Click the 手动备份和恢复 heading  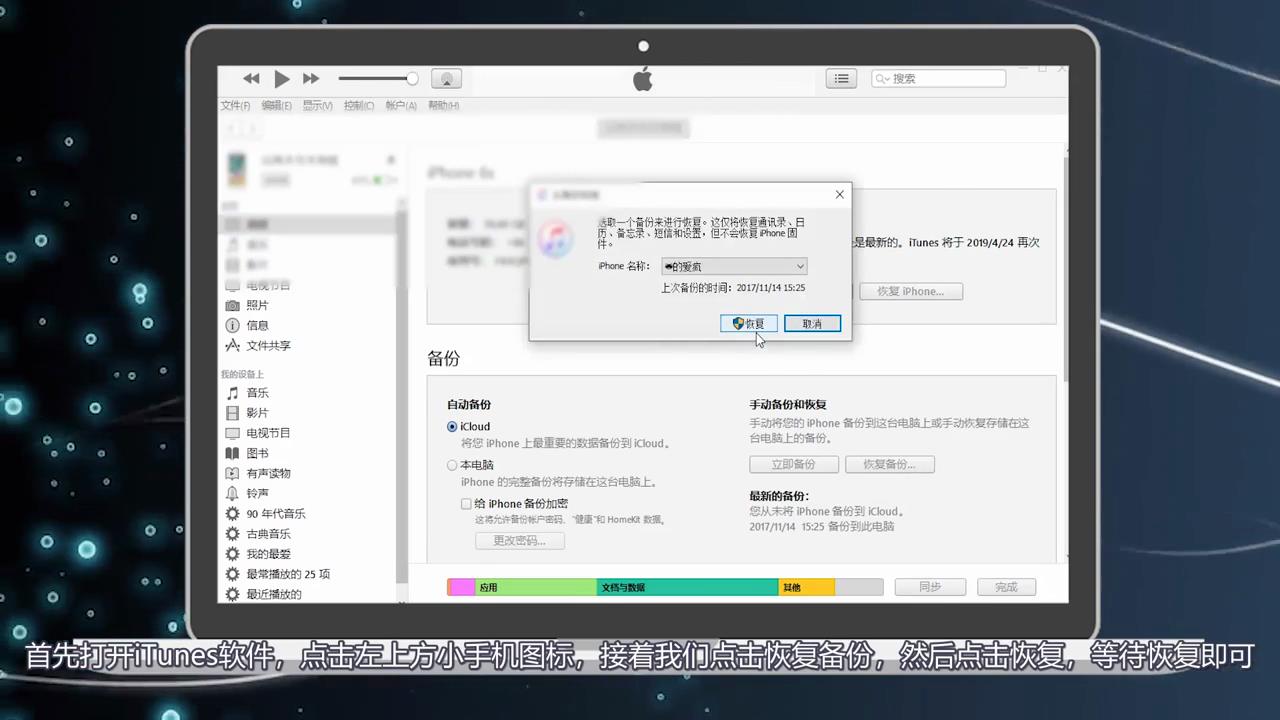click(788, 405)
